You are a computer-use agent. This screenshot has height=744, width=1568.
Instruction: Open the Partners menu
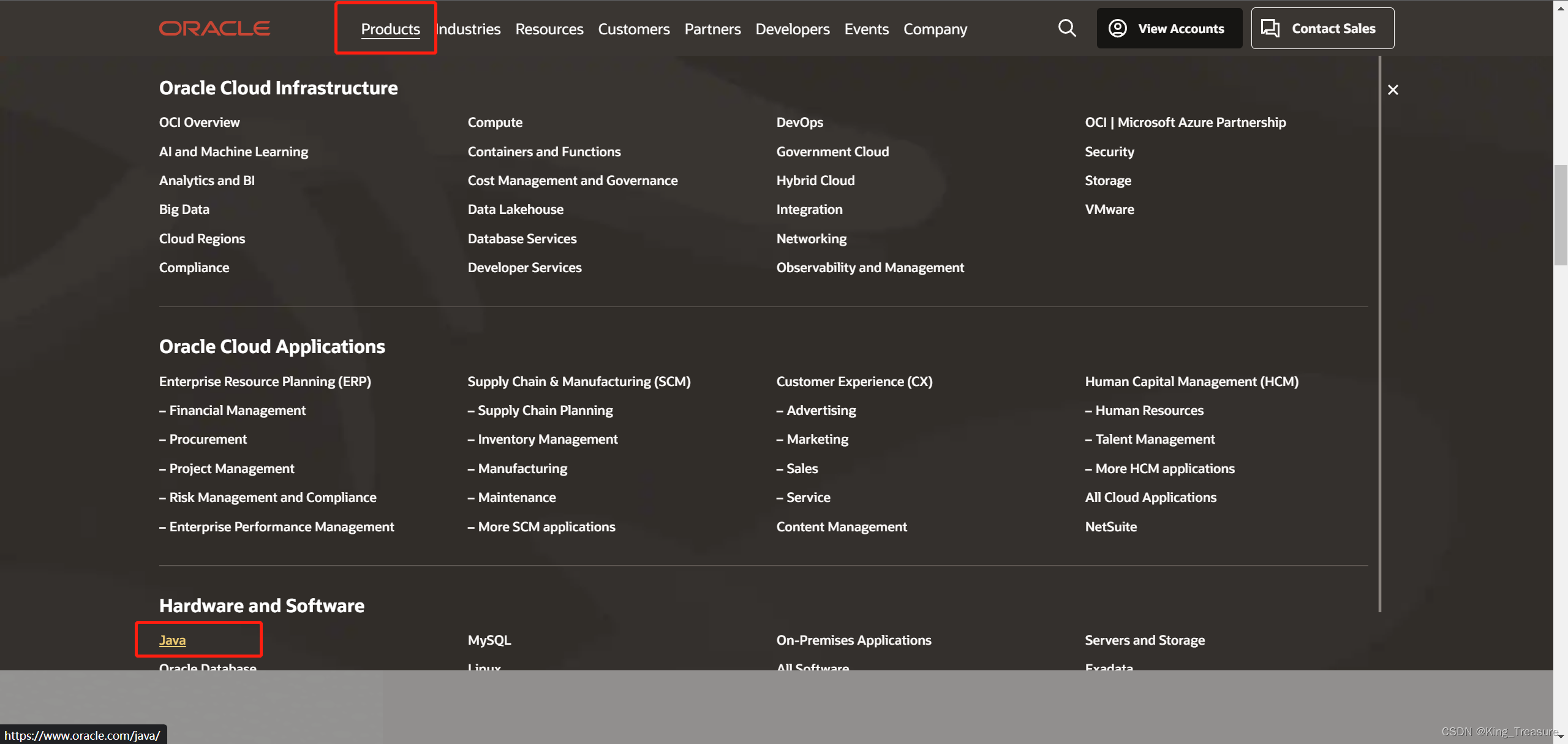tap(712, 29)
